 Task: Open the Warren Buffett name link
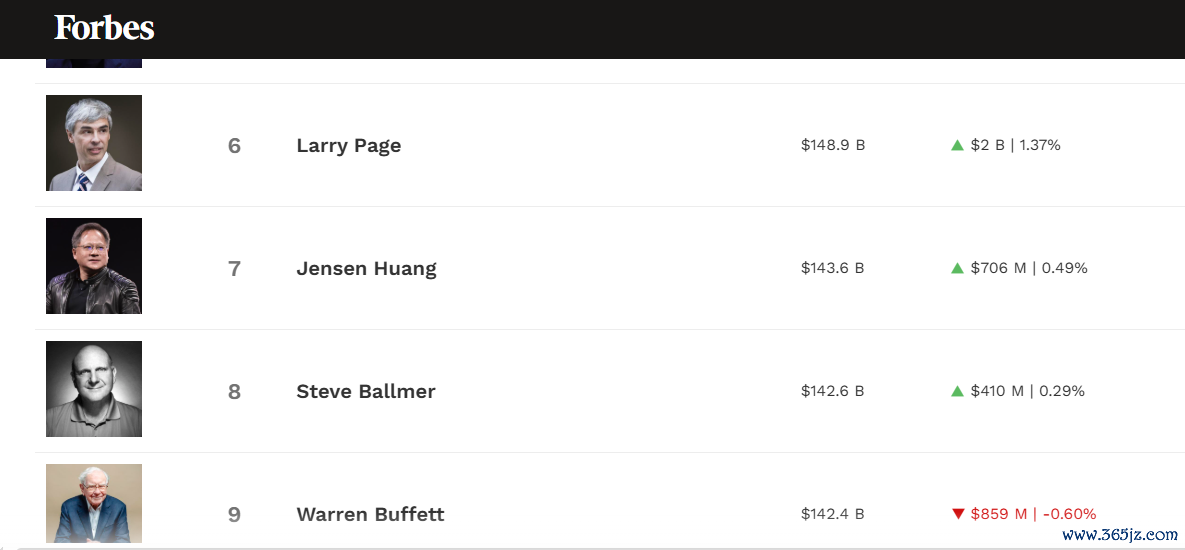tap(370, 514)
